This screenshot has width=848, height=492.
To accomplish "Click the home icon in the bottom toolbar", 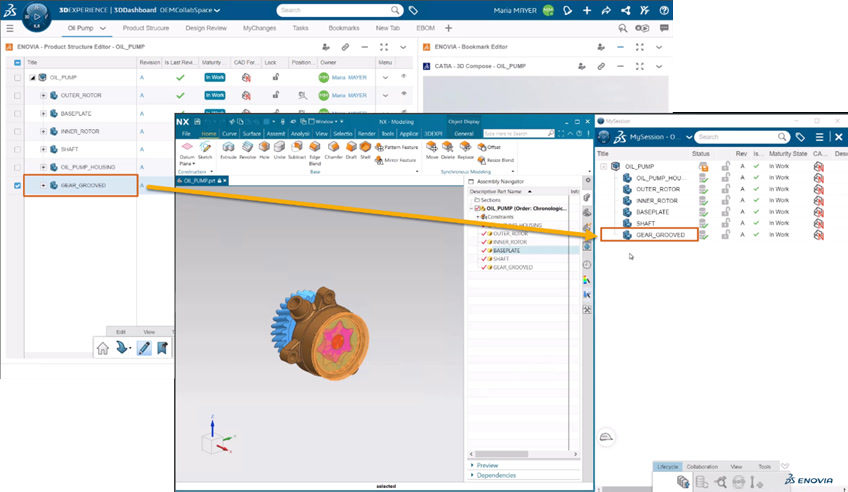I will pos(103,348).
